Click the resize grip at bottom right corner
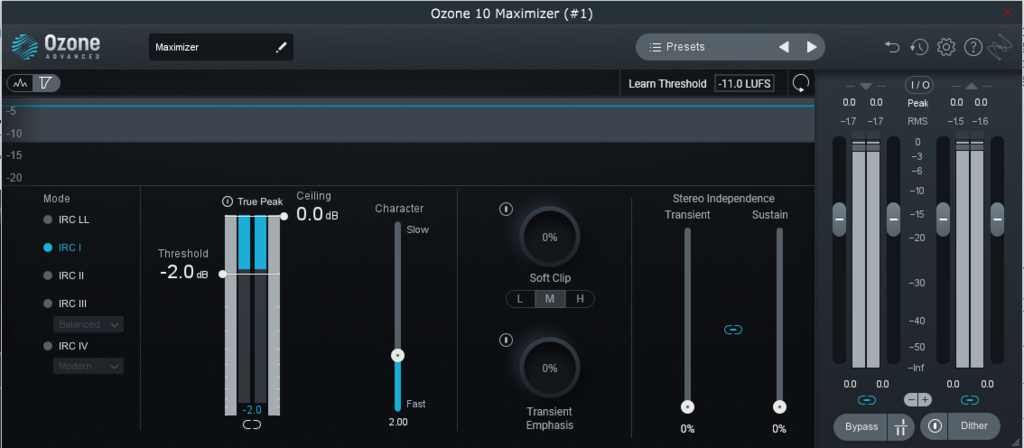 click(1016, 441)
